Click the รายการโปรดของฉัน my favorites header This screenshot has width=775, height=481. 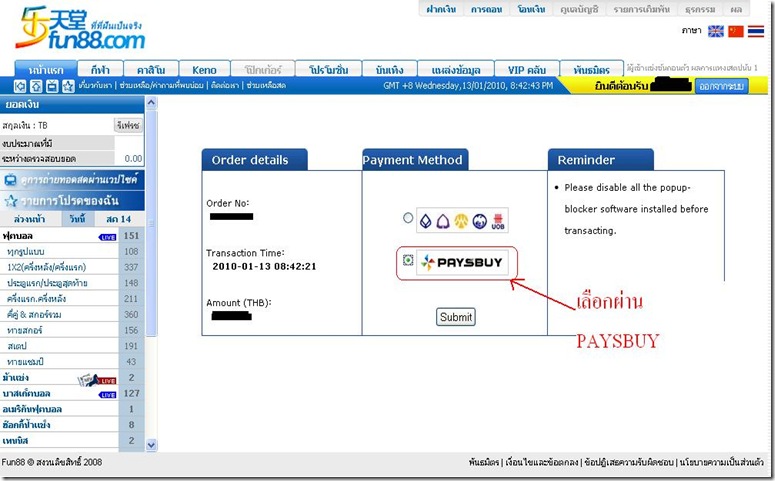pos(72,201)
